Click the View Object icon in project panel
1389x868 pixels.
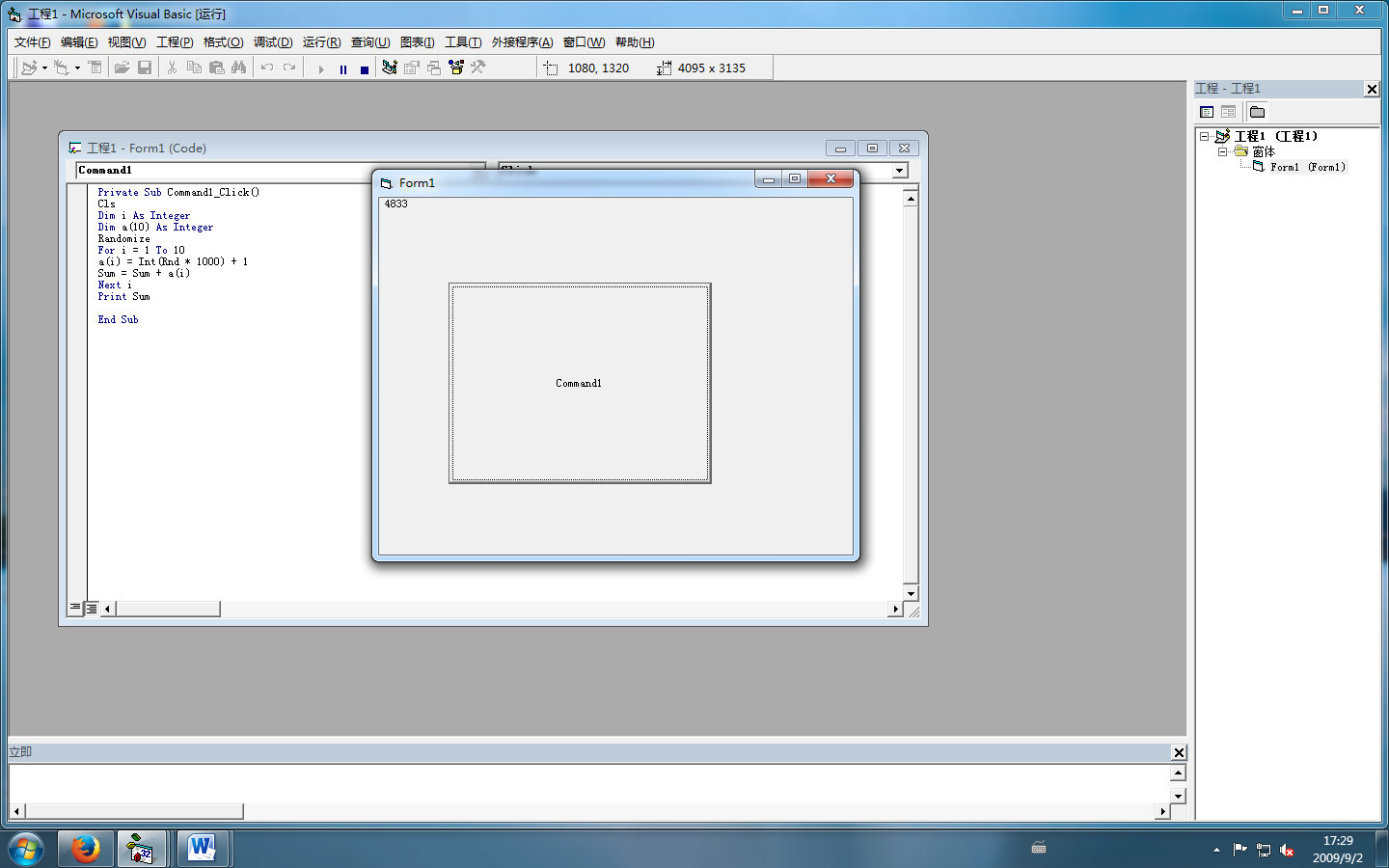point(1228,112)
